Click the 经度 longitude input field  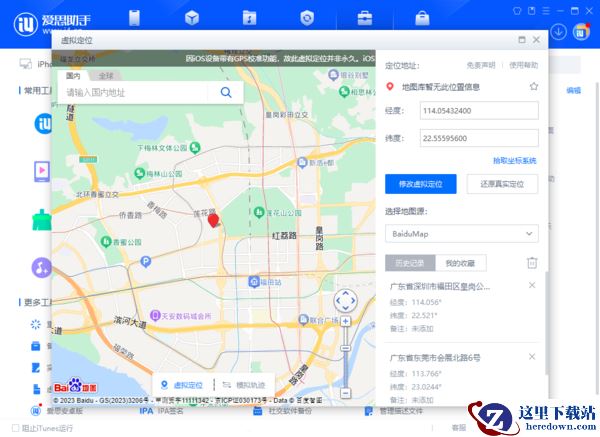(479, 111)
